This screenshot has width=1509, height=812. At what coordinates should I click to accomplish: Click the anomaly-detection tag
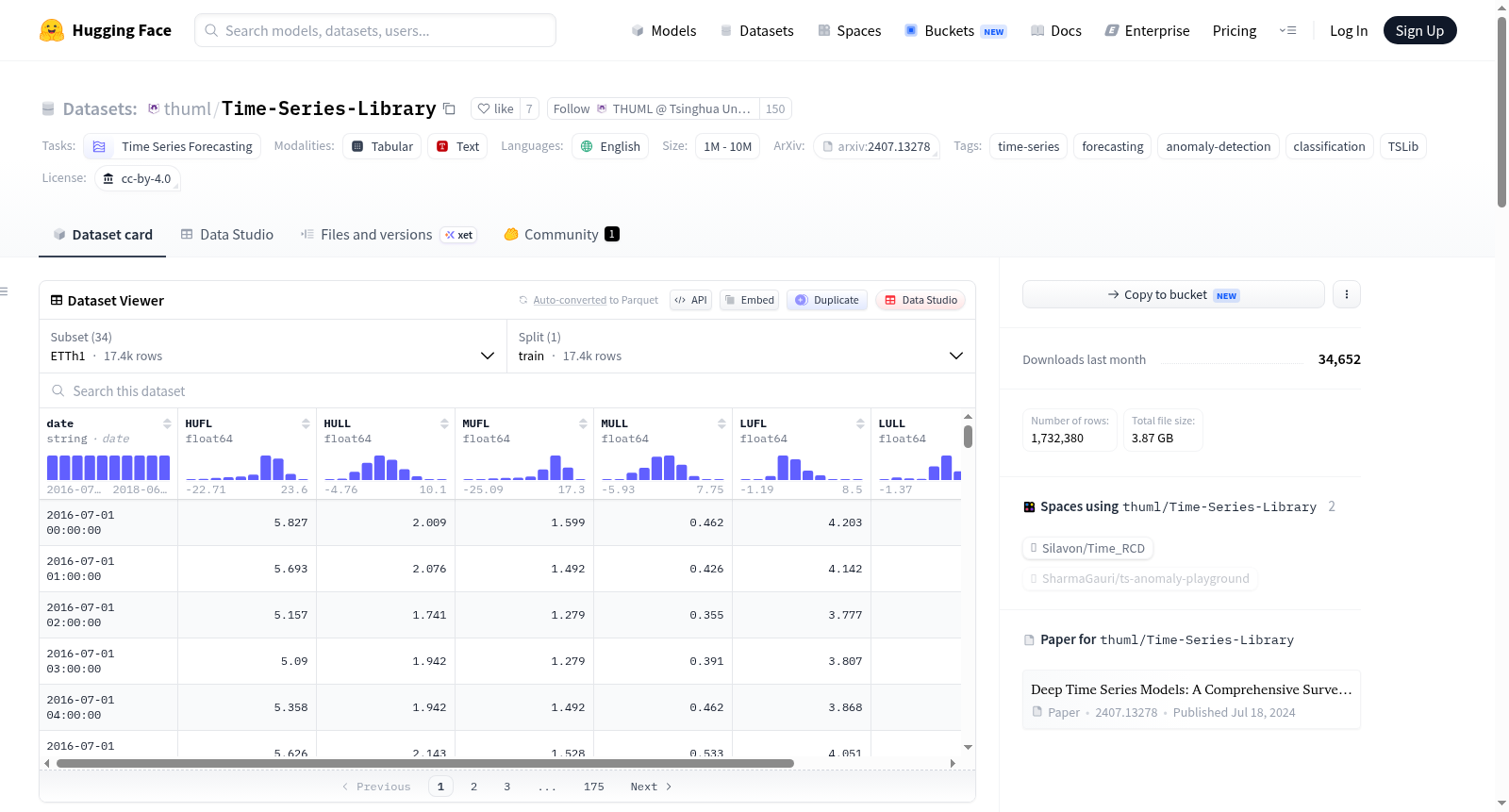[x=1219, y=146]
